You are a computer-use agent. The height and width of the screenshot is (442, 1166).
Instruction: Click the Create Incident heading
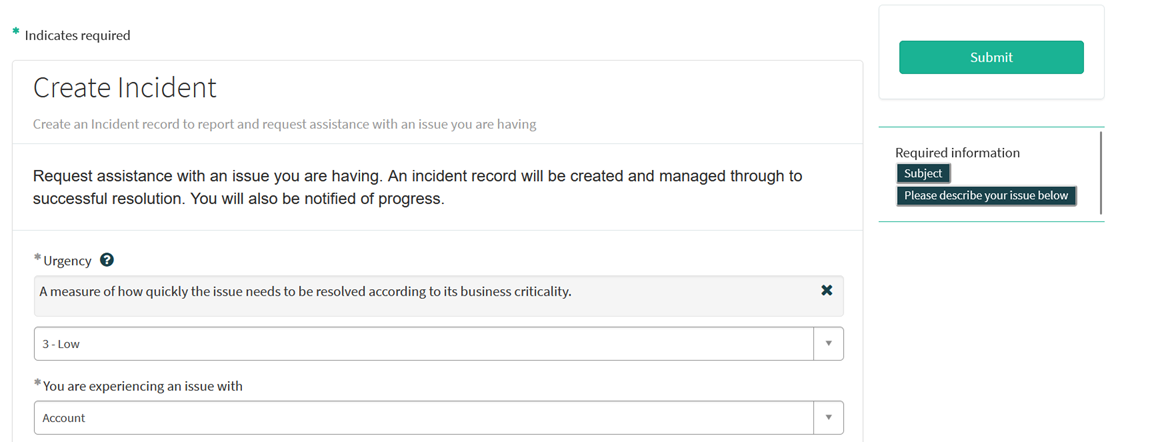(125, 88)
